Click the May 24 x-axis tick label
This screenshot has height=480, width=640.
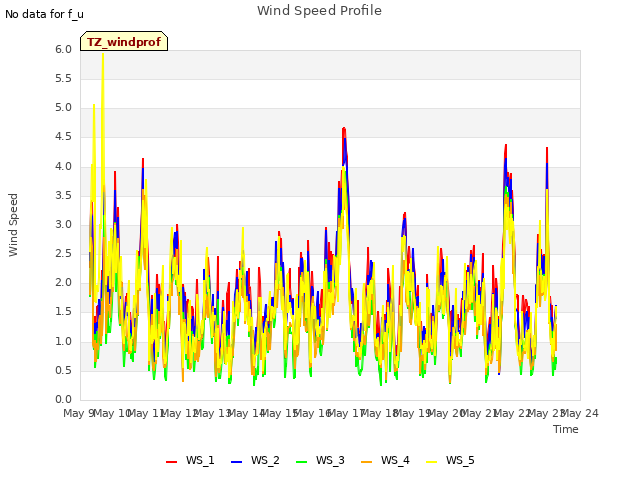click(x=580, y=414)
